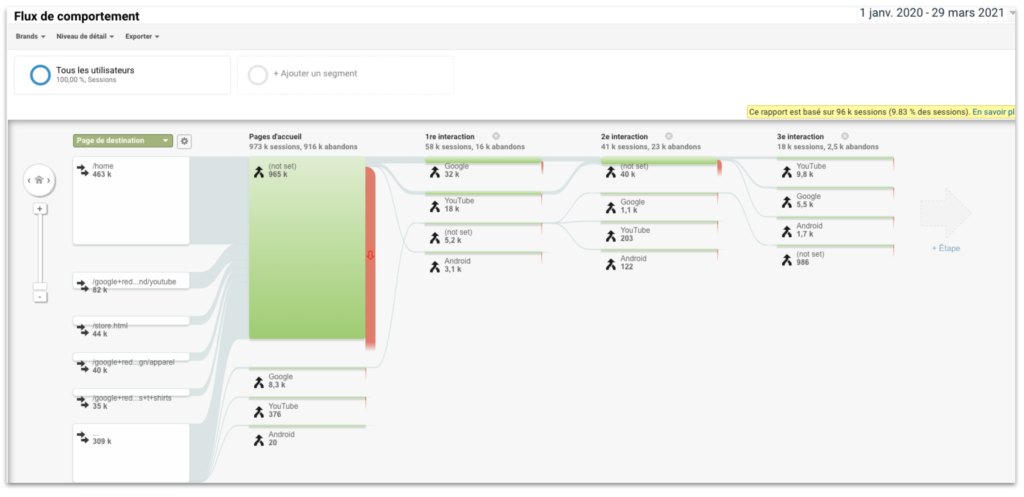1024x497 pixels.
Task: Open the flow settings gear icon
Action: point(184,141)
